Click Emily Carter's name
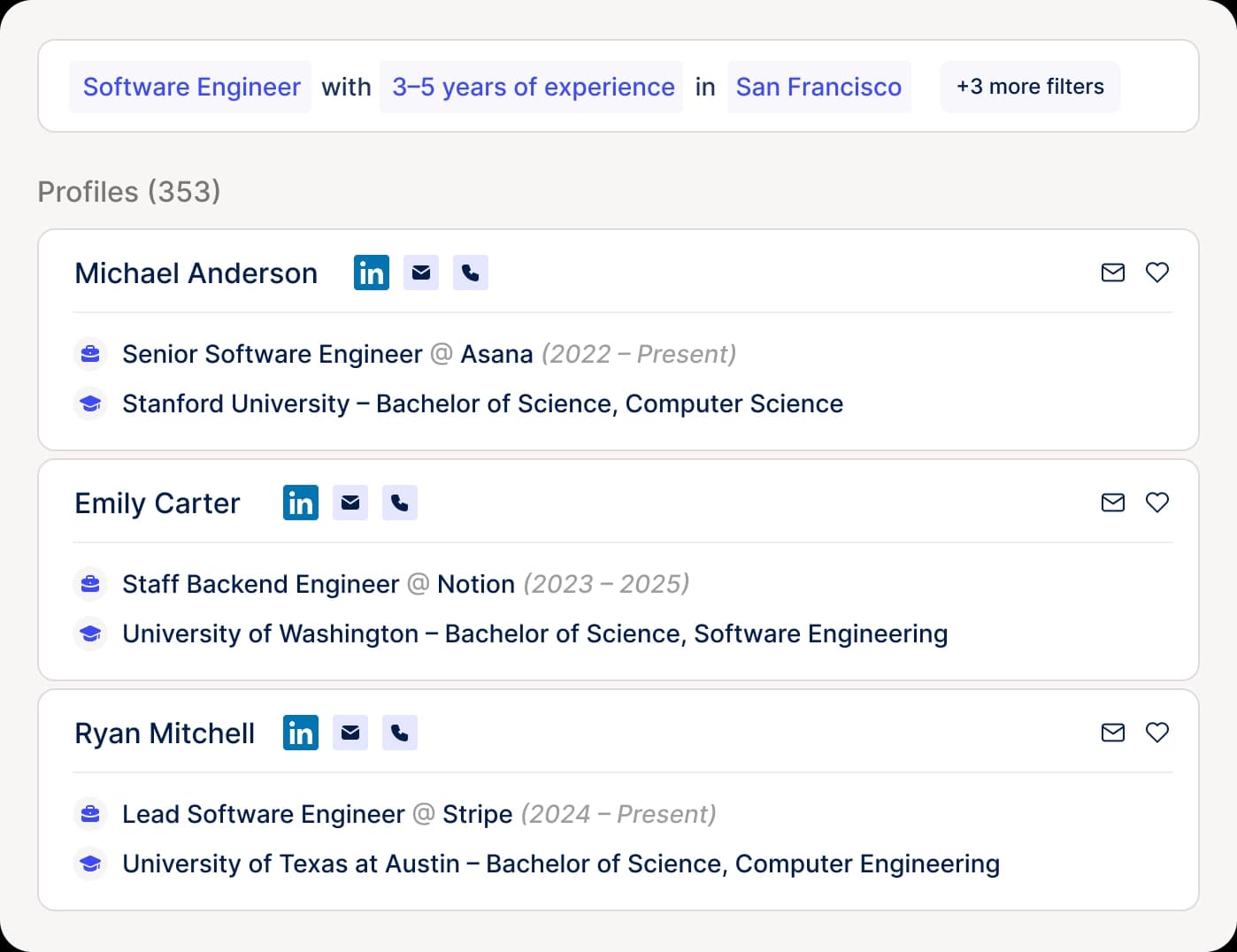 coord(158,503)
